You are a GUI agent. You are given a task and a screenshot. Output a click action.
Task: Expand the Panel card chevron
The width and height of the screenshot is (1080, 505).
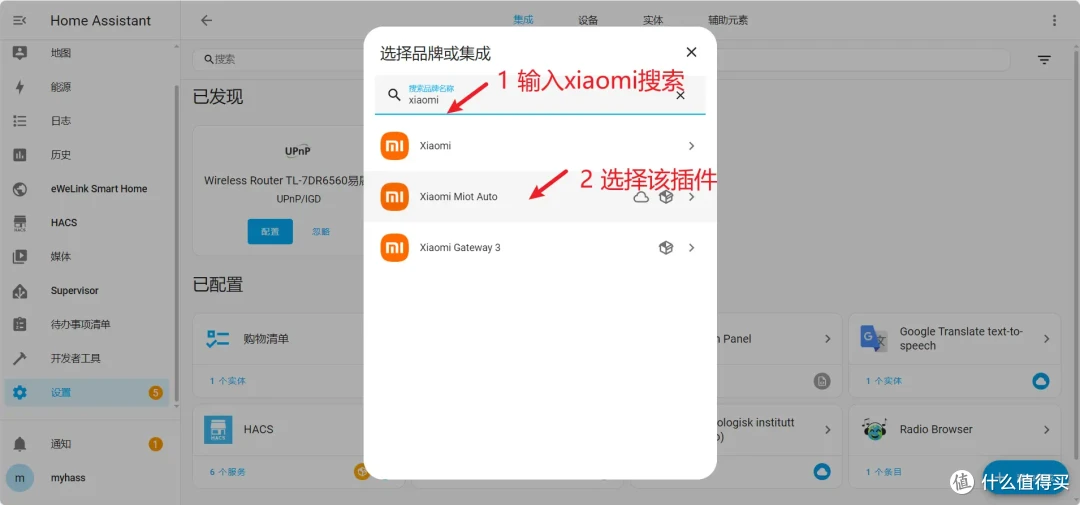click(828, 339)
